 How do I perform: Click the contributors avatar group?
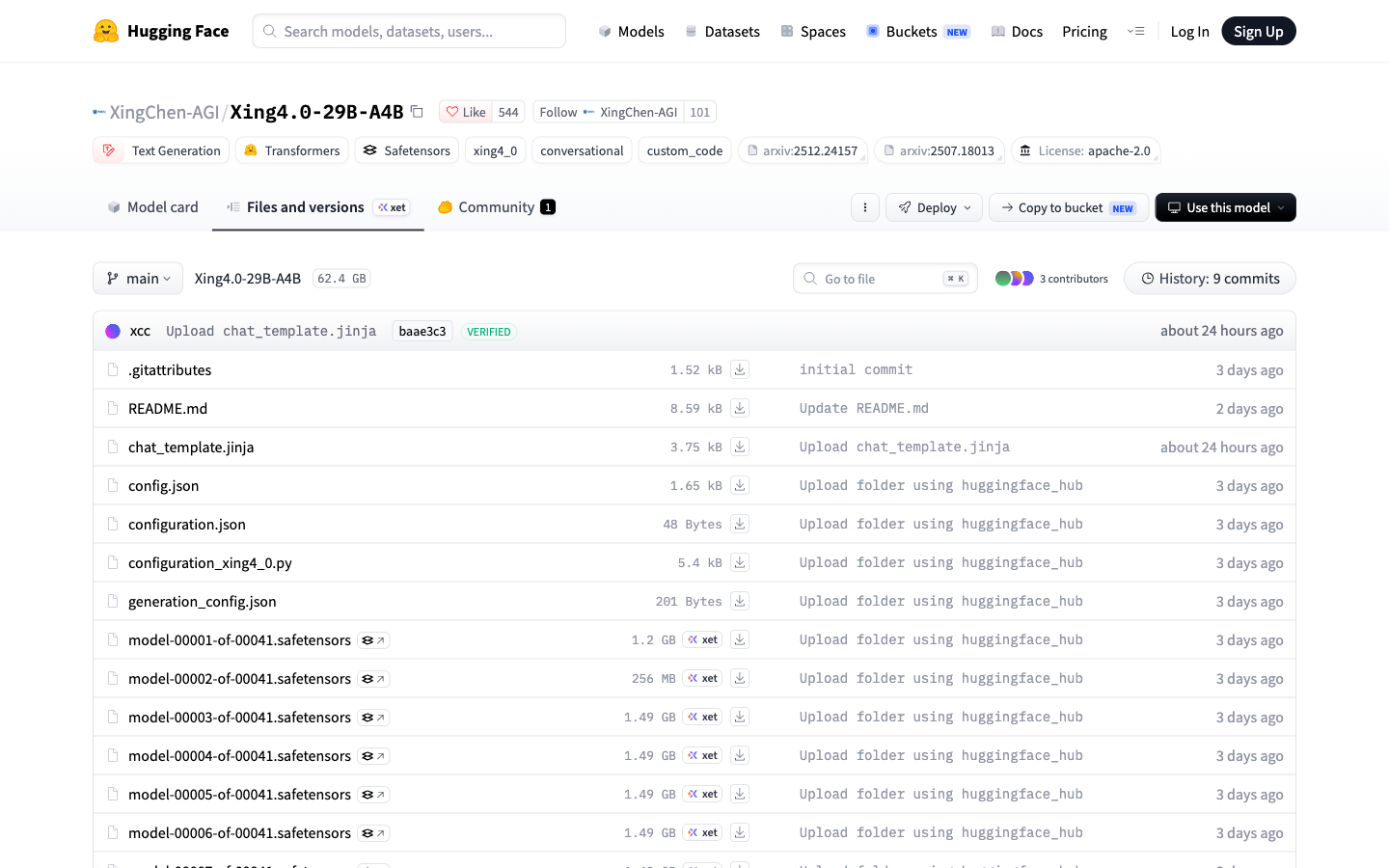[x=1014, y=279]
